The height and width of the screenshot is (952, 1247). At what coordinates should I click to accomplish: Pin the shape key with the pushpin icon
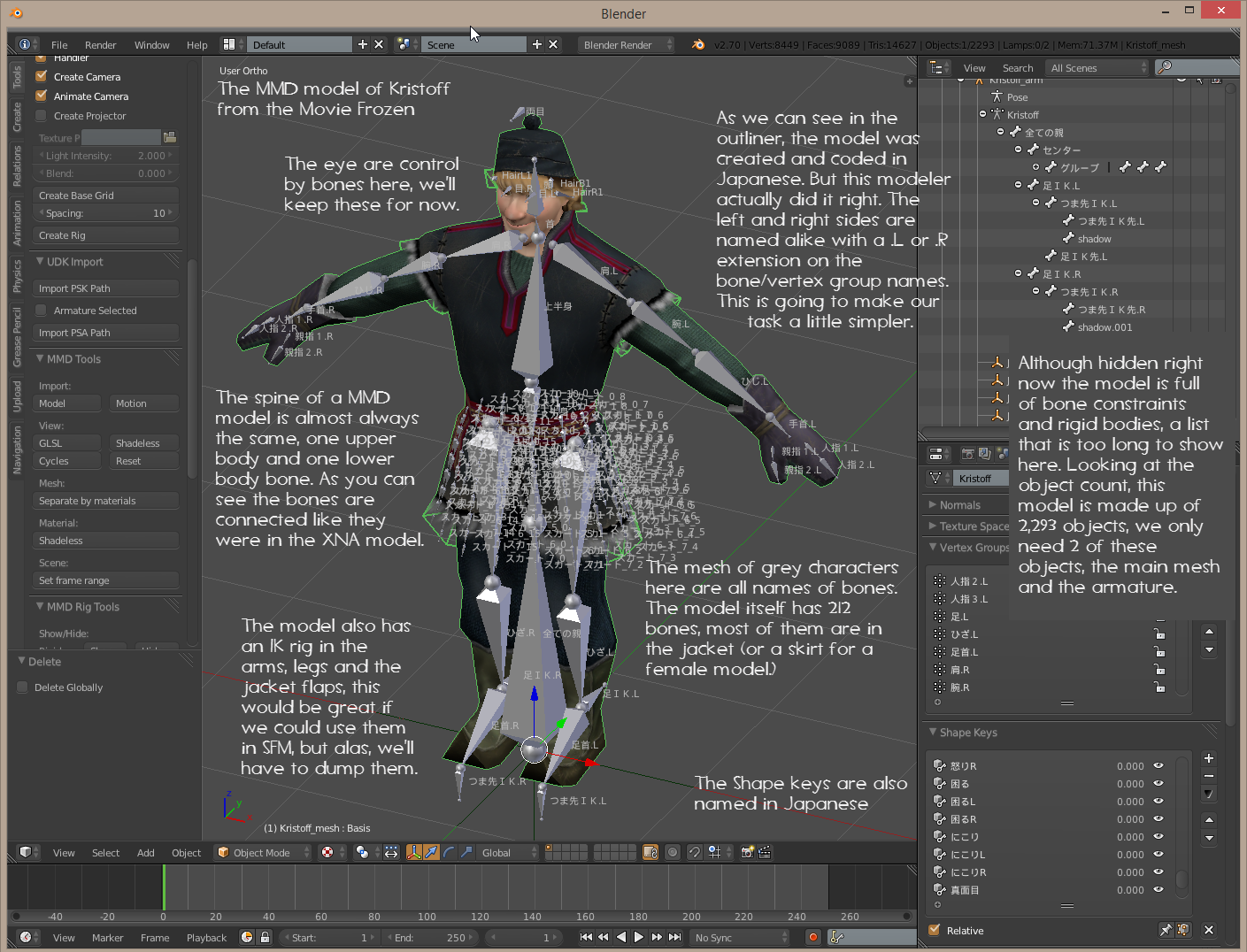point(1166,930)
